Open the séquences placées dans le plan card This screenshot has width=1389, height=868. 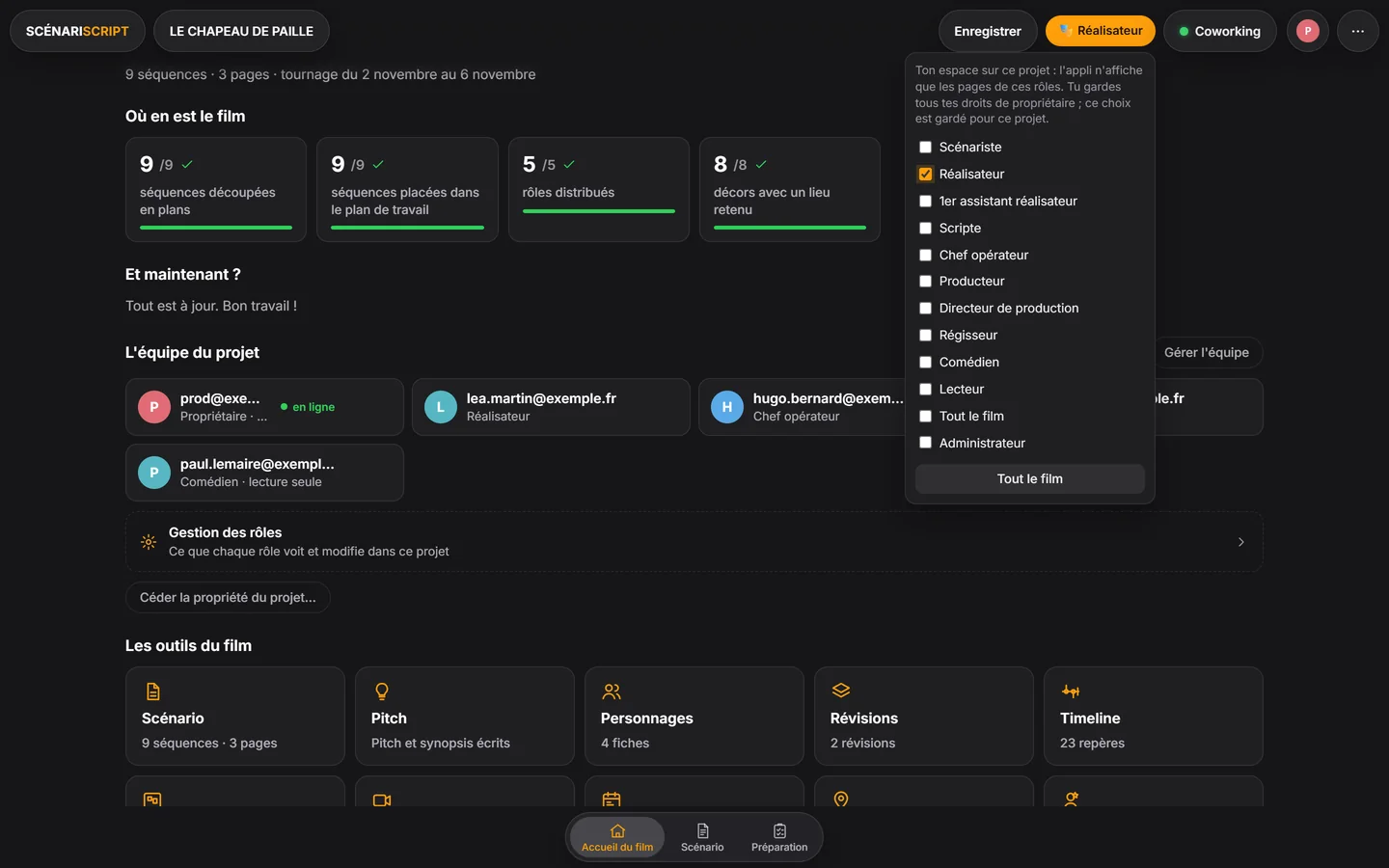pyautogui.click(x=407, y=189)
